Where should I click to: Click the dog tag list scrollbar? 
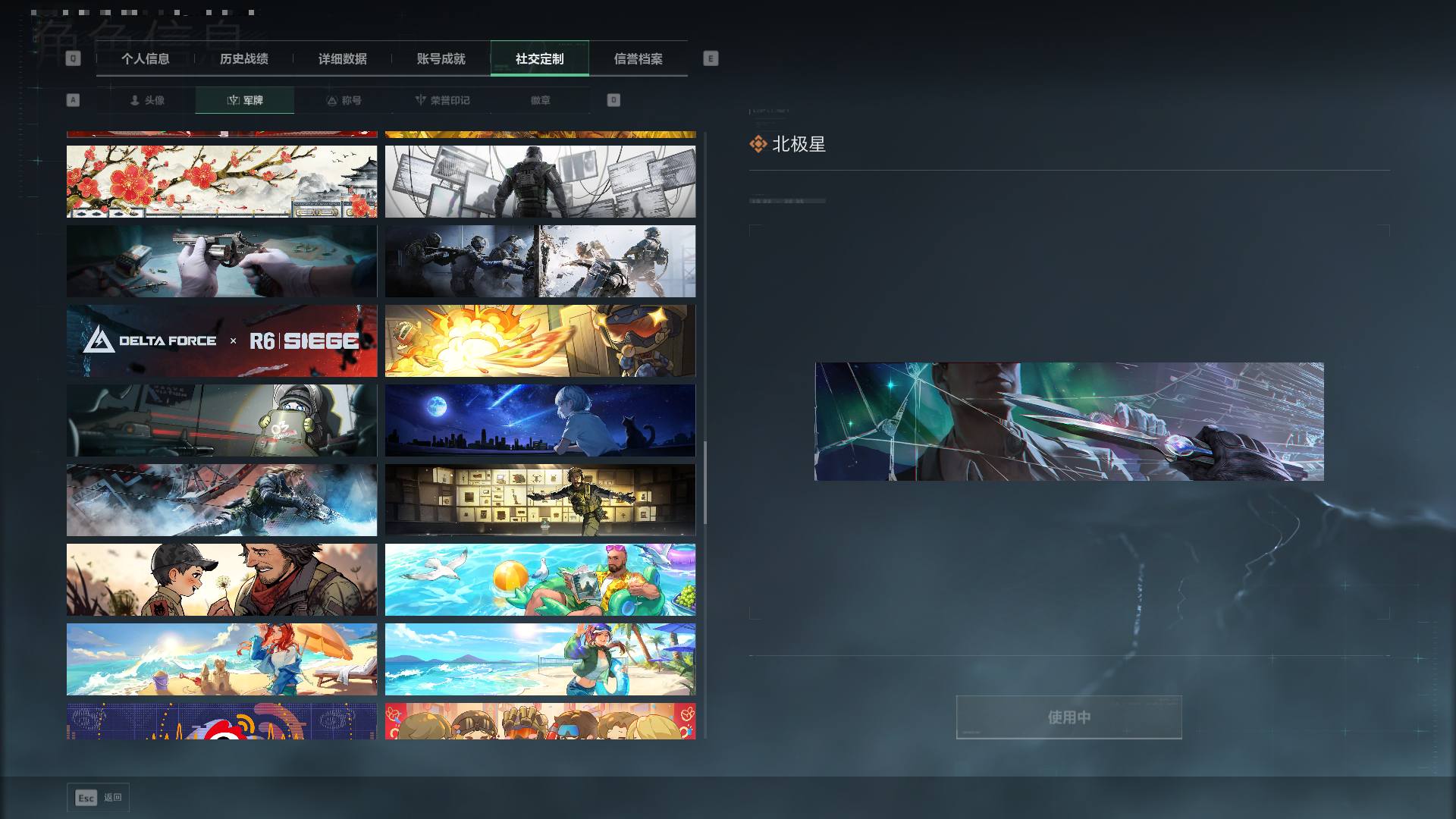coord(705,482)
